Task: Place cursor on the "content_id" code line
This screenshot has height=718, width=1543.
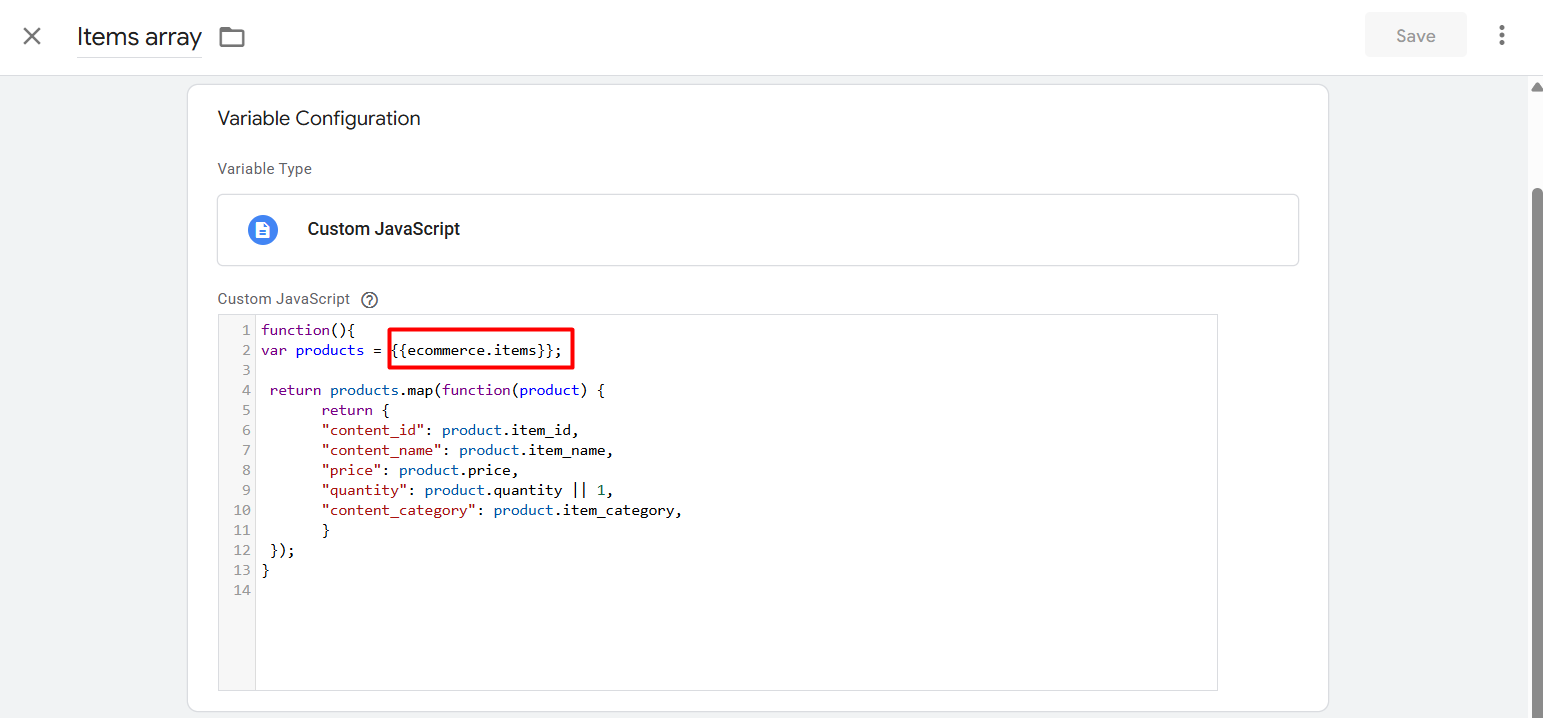Action: click(x=449, y=430)
